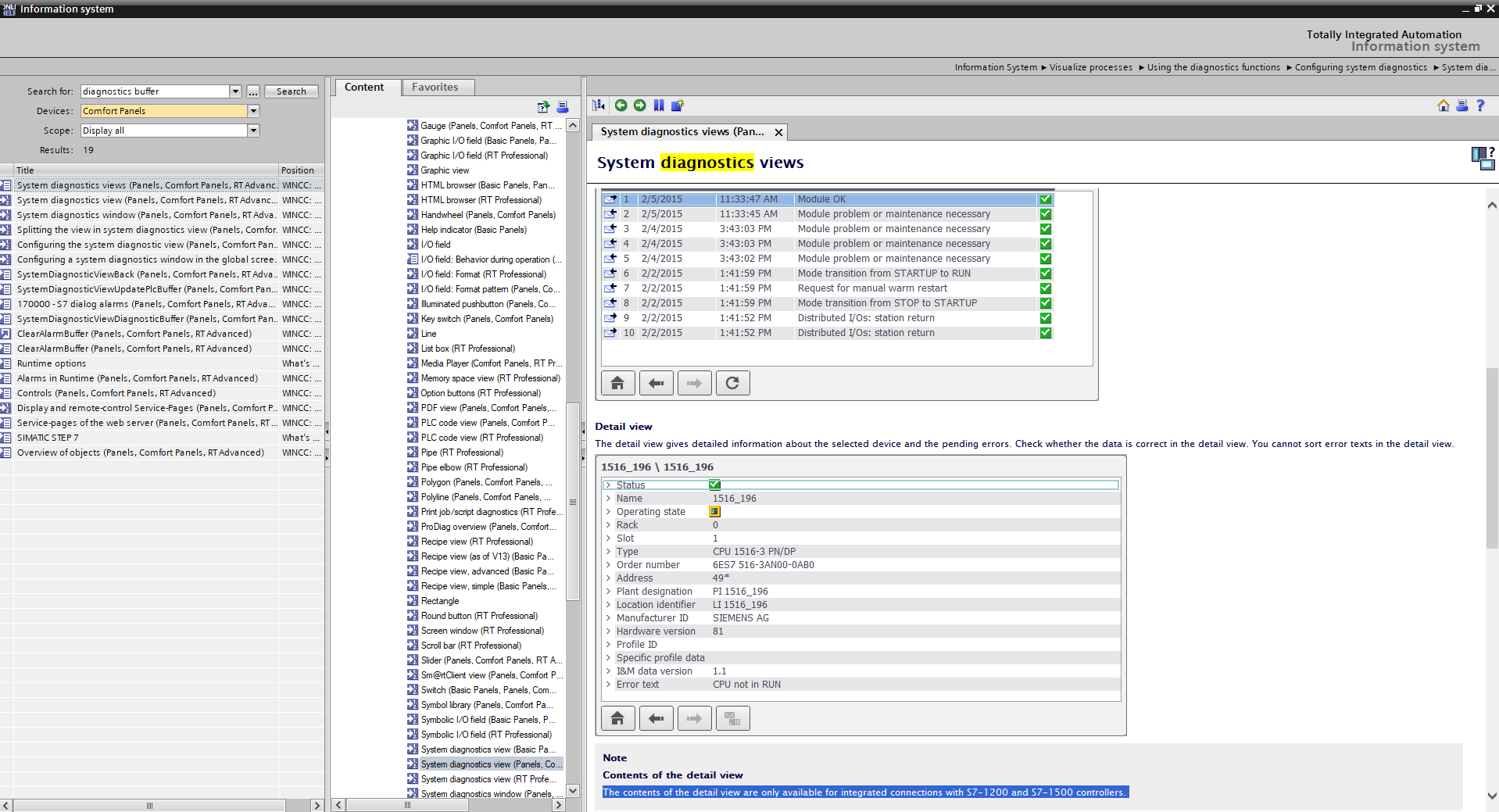Click the print icon in Content panel
1499x812 pixels.
tap(562, 107)
